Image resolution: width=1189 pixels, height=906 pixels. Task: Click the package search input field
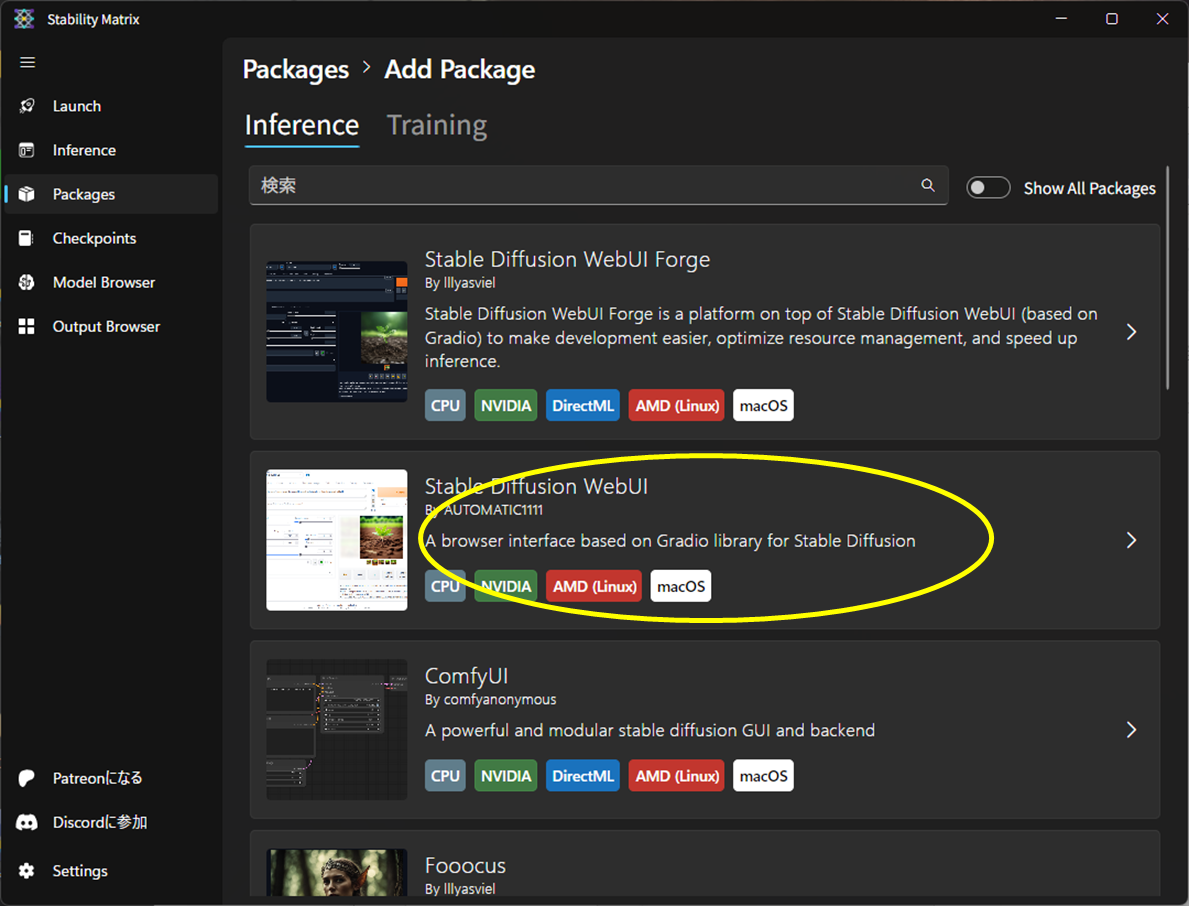585,185
